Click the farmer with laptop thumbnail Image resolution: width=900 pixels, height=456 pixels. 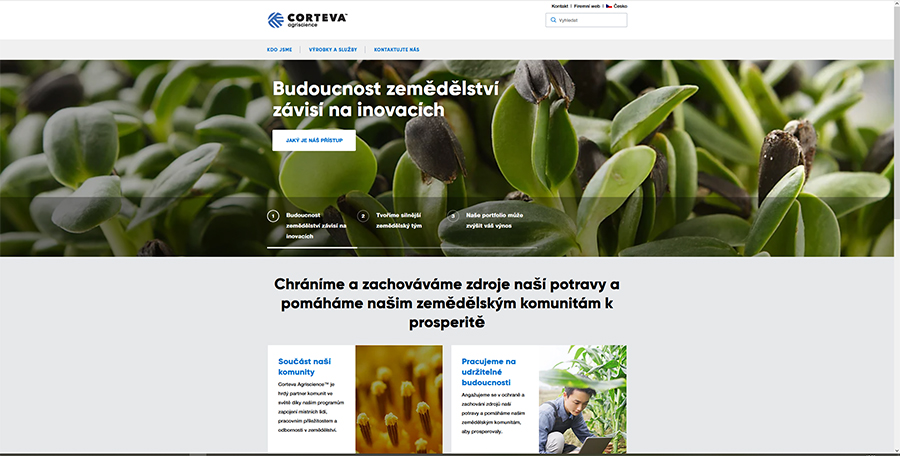(x=583, y=399)
